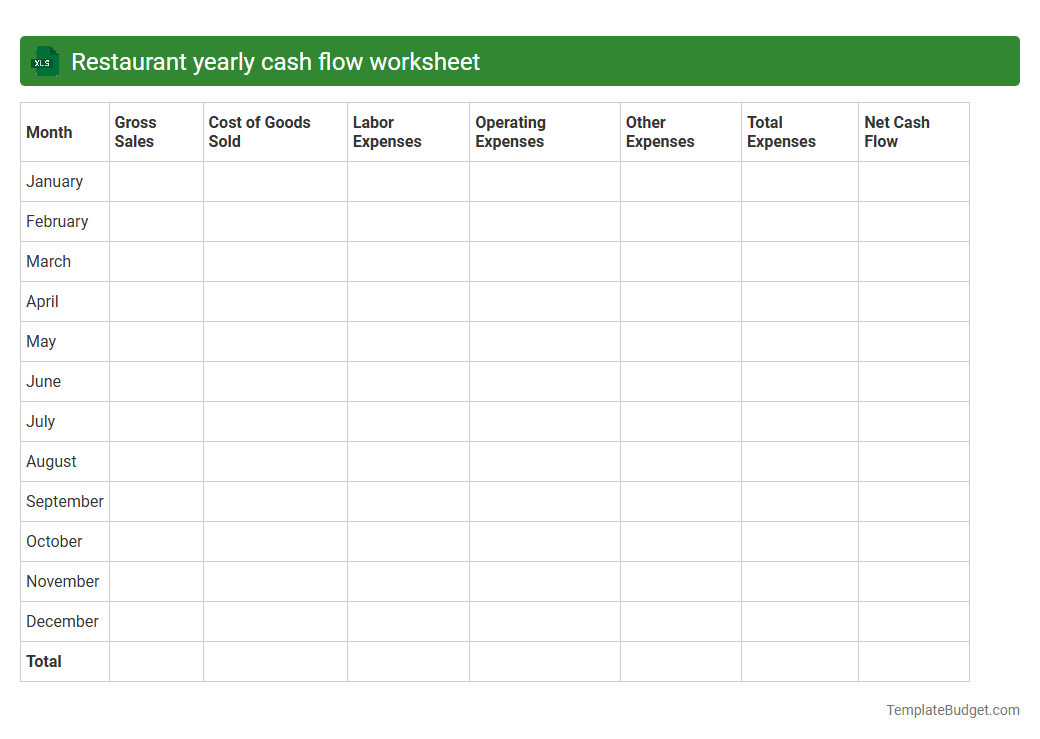Click the April row label
This screenshot has width=1040, height=739.
coord(42,301)
